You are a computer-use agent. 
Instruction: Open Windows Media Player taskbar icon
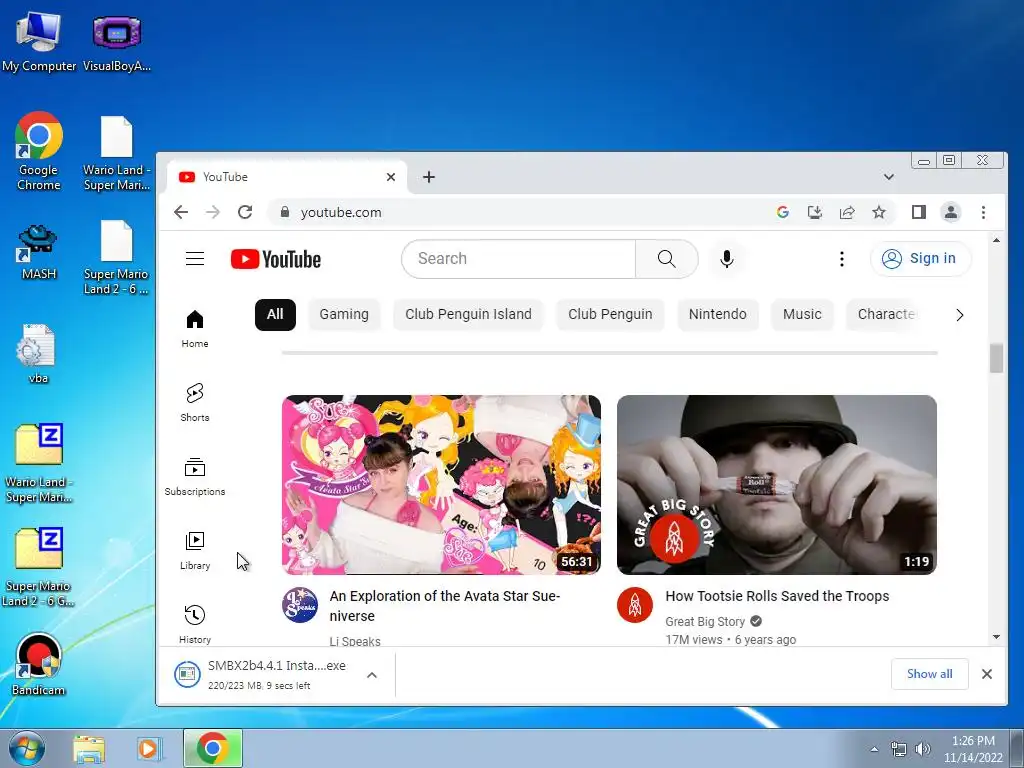[149, 748]
